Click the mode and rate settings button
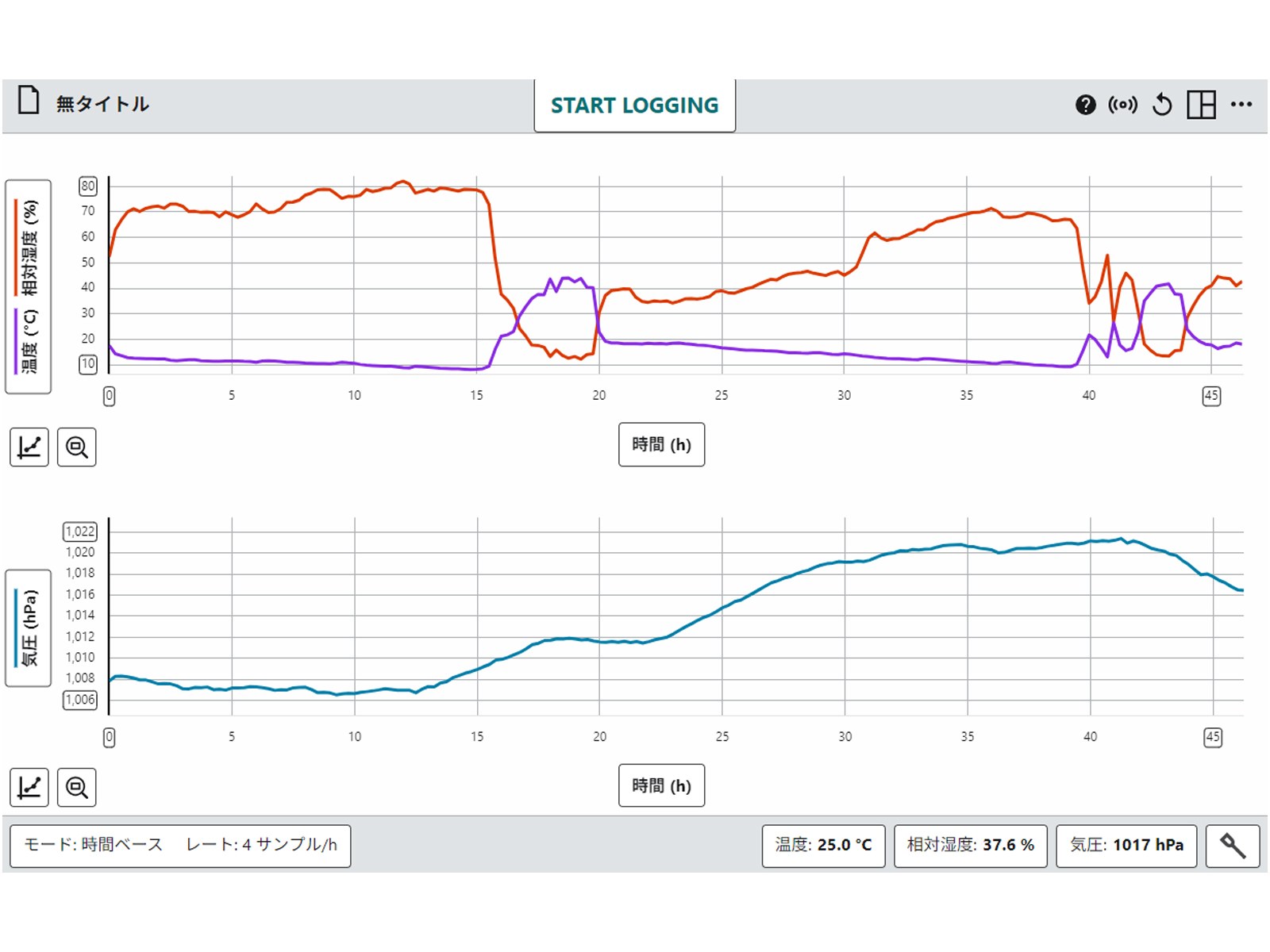The height and width of the screenshot is (952, 1270). coord(180,846)
